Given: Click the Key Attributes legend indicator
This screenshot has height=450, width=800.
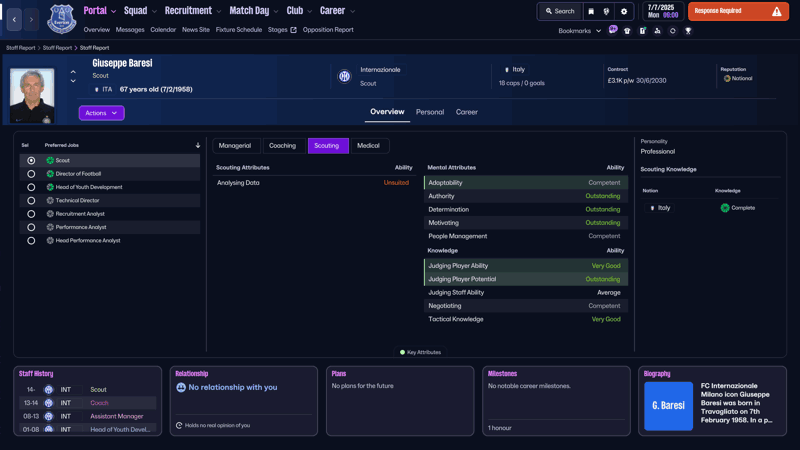Looking at the screenshot, I should (x=402, y=352).
